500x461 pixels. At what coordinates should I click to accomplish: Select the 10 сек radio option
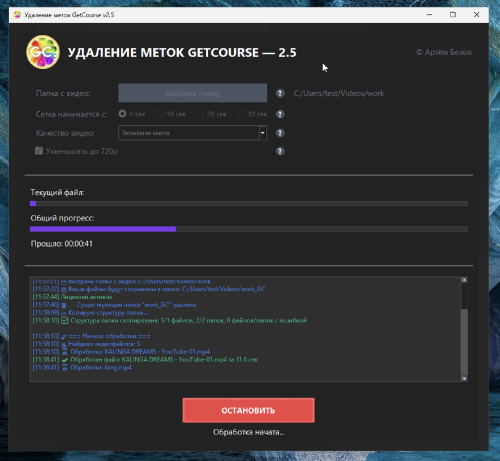[x=159, y=114]
